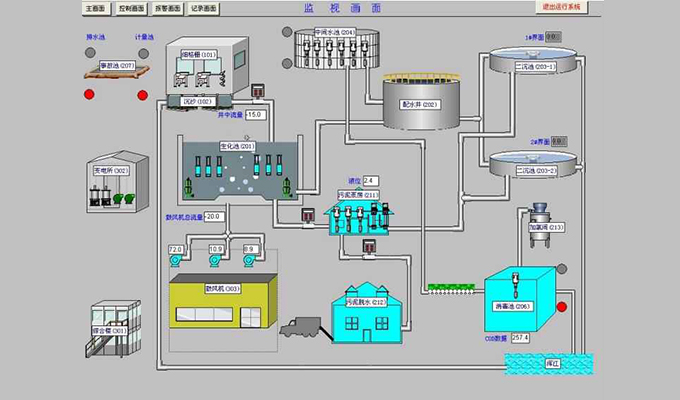Click the 井中流量 label

[230, 115]
